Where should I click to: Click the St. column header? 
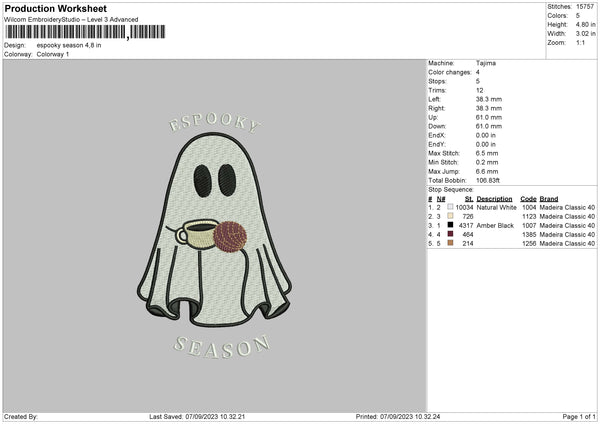[x=469, y=199]
